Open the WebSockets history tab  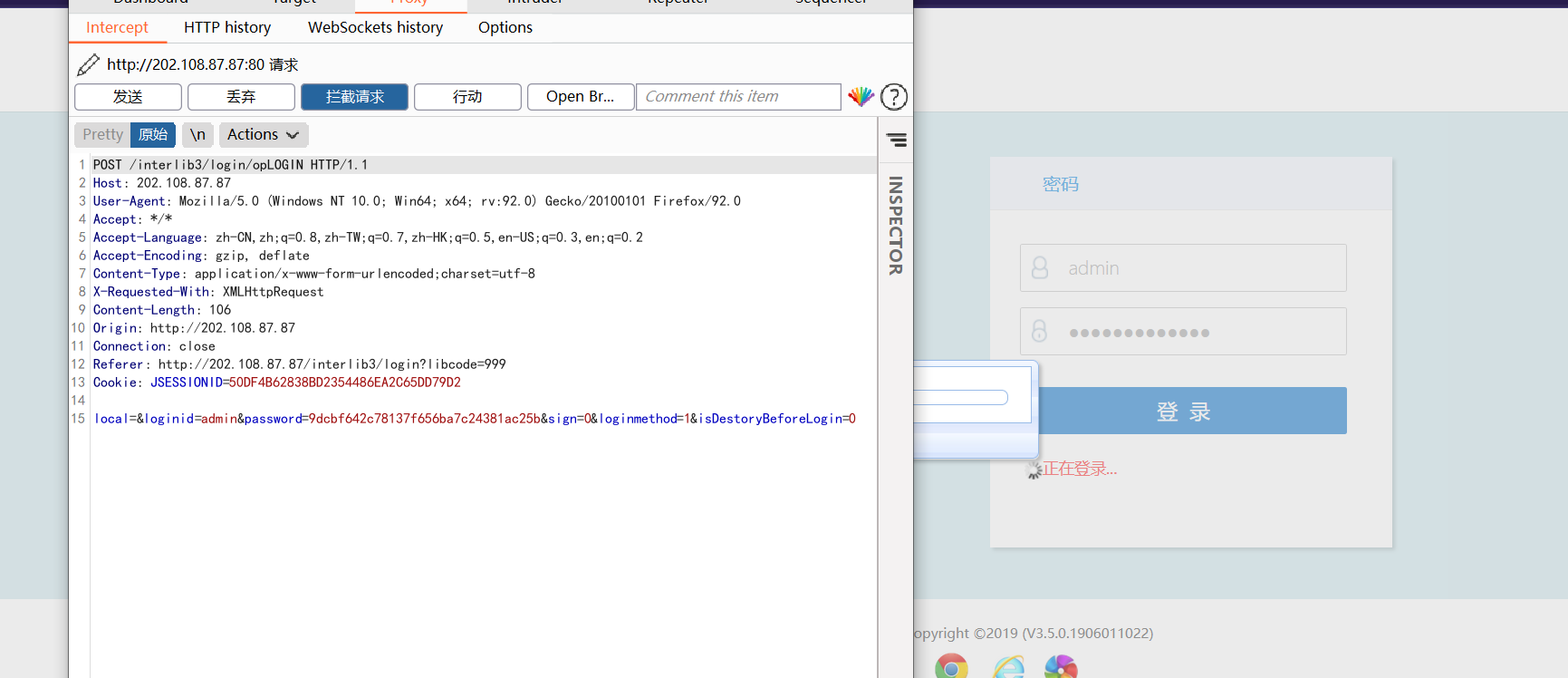point(375,27)
